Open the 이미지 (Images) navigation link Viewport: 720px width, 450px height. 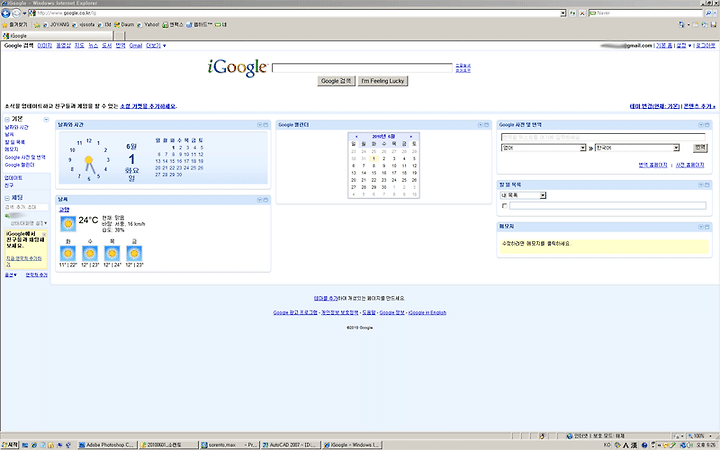[x=45, y=45]
